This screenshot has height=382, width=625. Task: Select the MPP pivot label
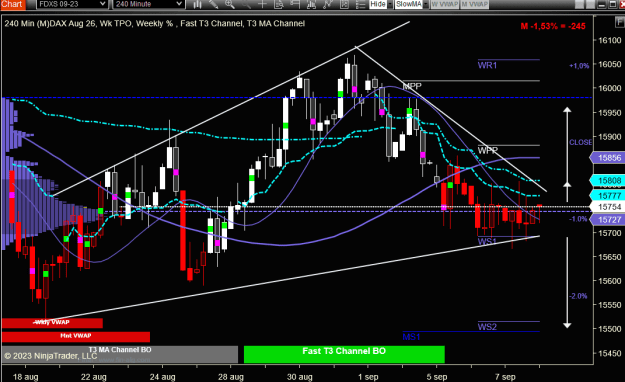coord(412,86)
